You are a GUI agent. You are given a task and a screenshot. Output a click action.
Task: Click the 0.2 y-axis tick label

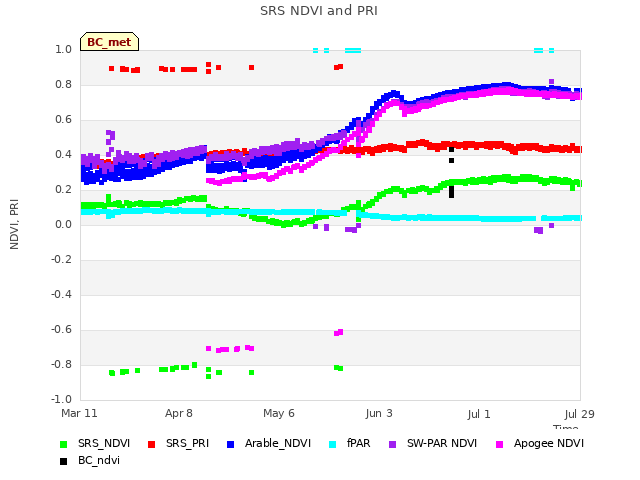click(x=63, y=190)
